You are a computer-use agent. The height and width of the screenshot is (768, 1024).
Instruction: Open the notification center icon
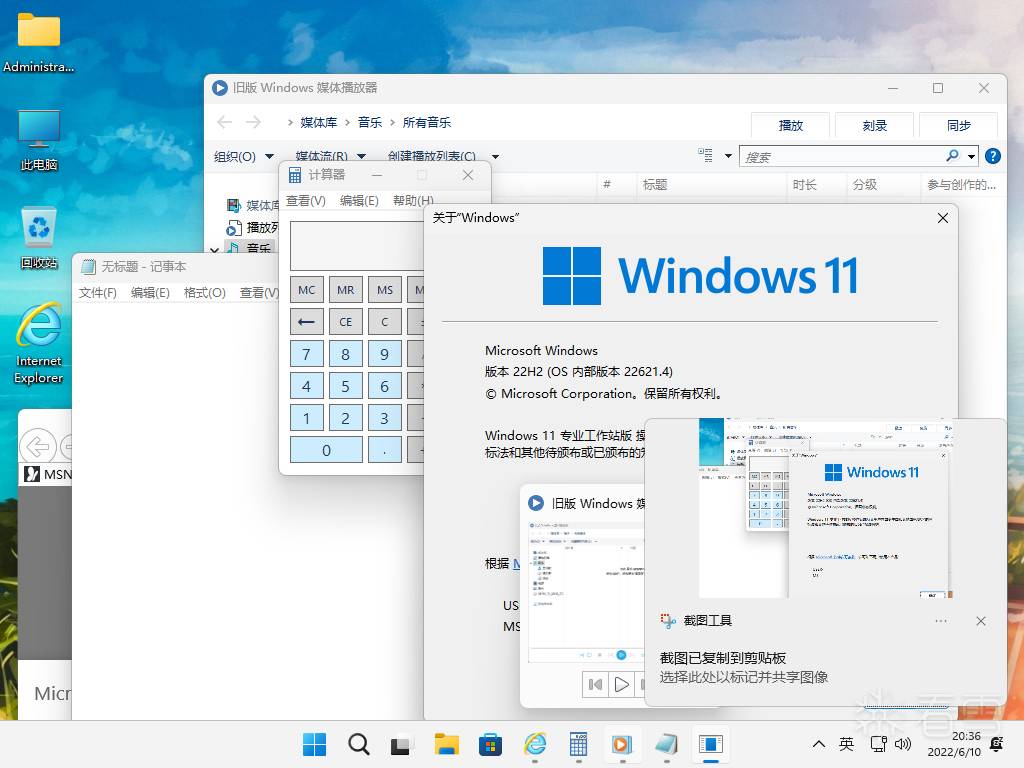point(997,744)
